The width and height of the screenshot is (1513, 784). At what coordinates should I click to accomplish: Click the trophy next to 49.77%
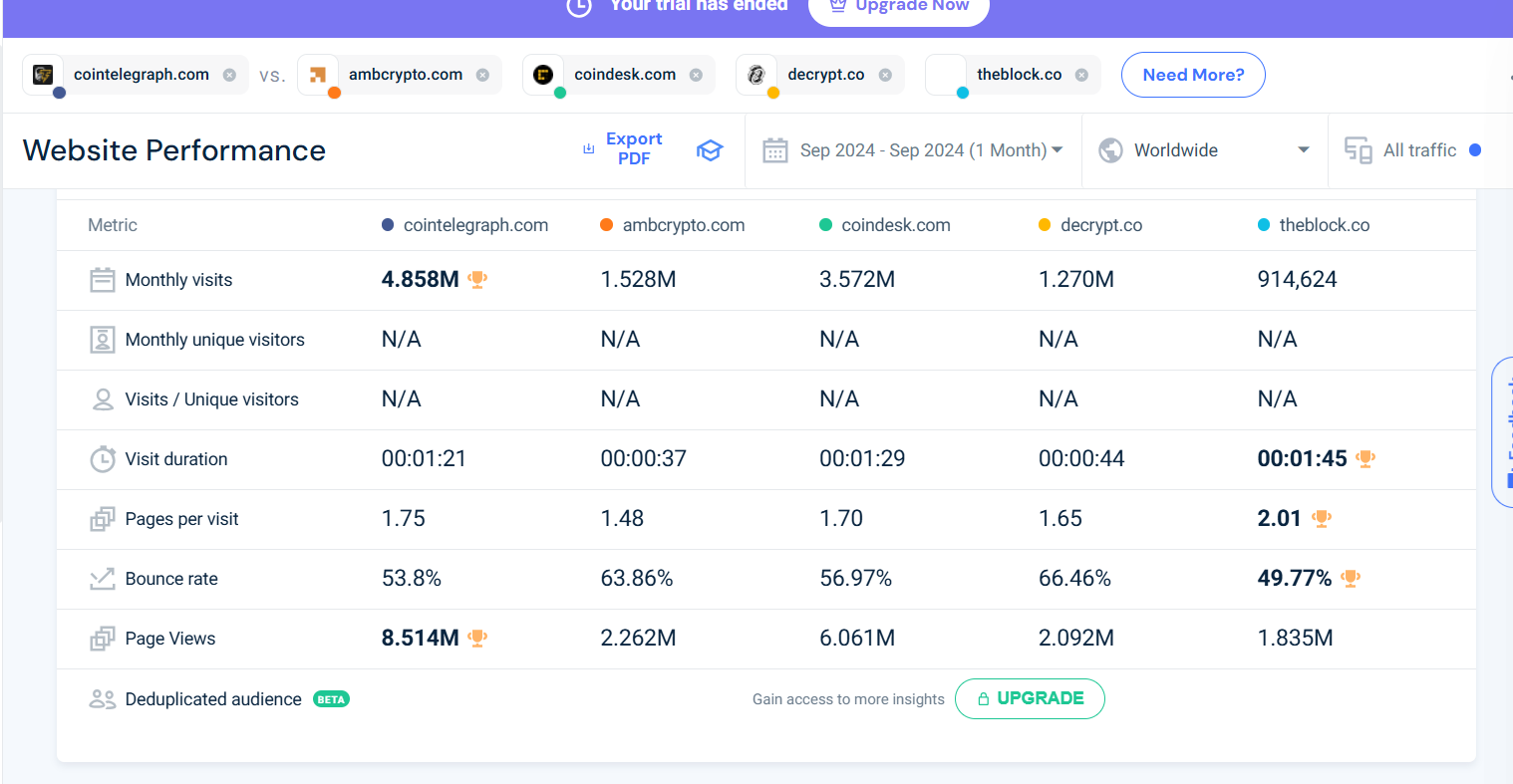coord(1351,579)
